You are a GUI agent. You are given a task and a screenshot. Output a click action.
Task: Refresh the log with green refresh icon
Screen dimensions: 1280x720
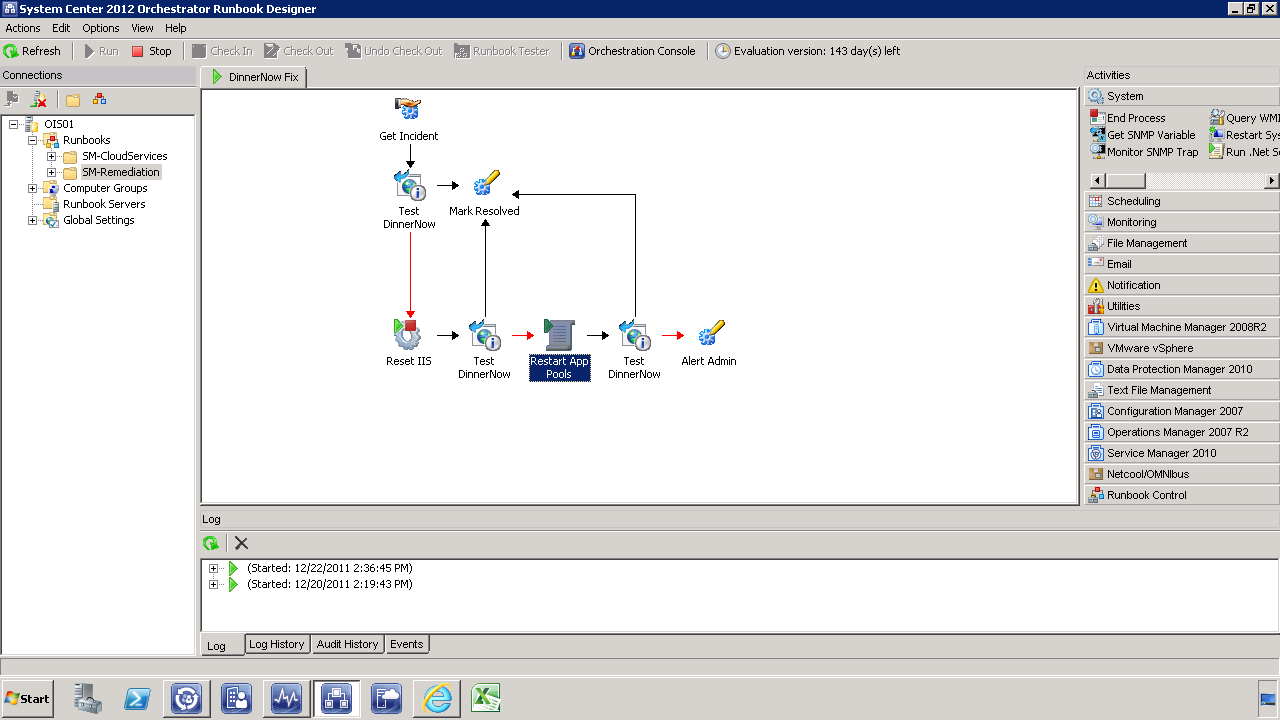(x=211, y=543)
